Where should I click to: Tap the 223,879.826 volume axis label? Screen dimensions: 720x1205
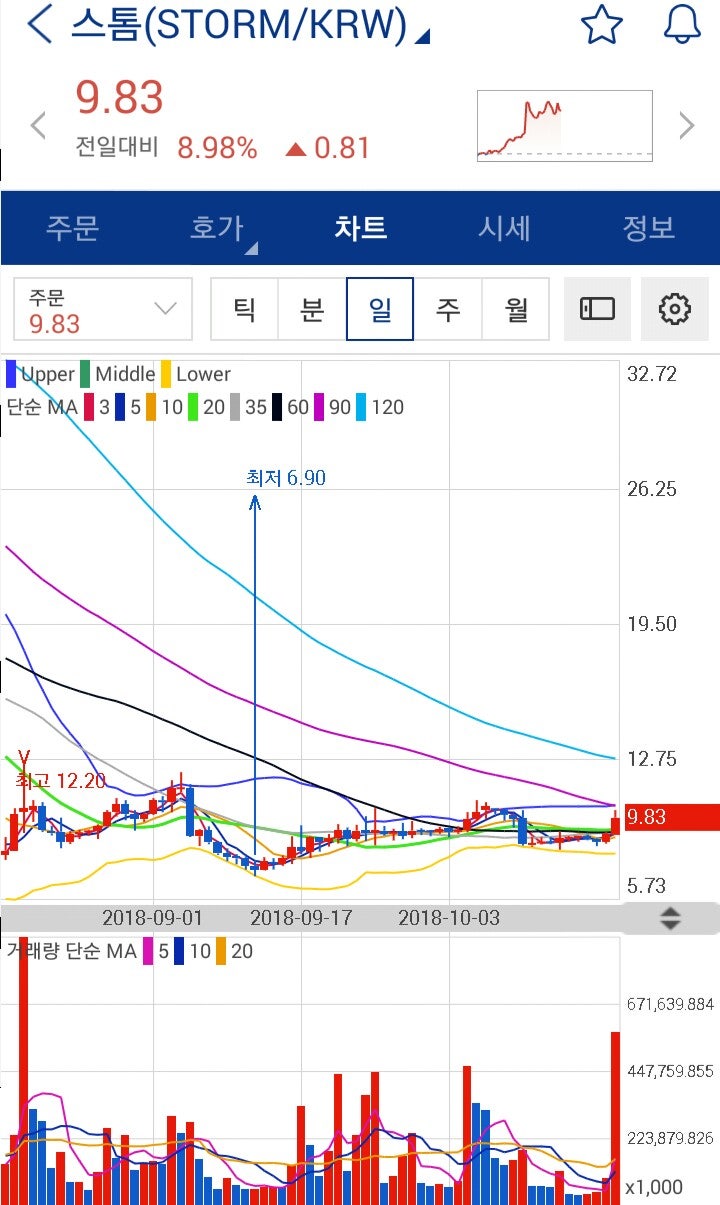(x=671, y=1138)
